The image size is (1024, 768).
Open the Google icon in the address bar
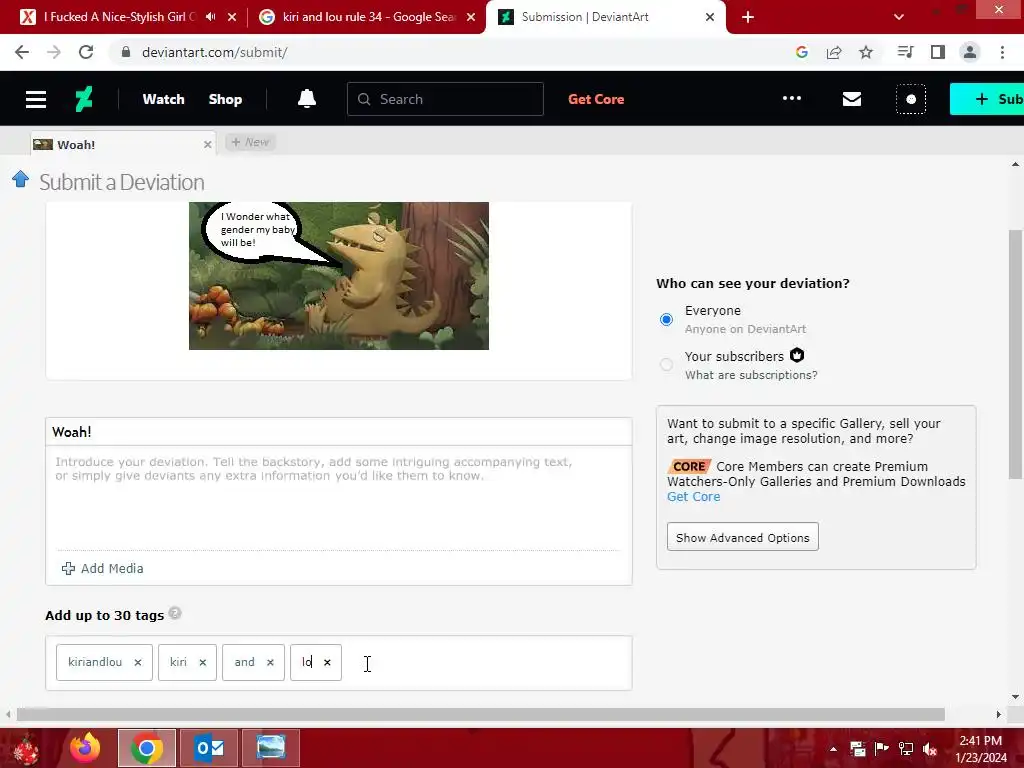(x=802, y=52)
